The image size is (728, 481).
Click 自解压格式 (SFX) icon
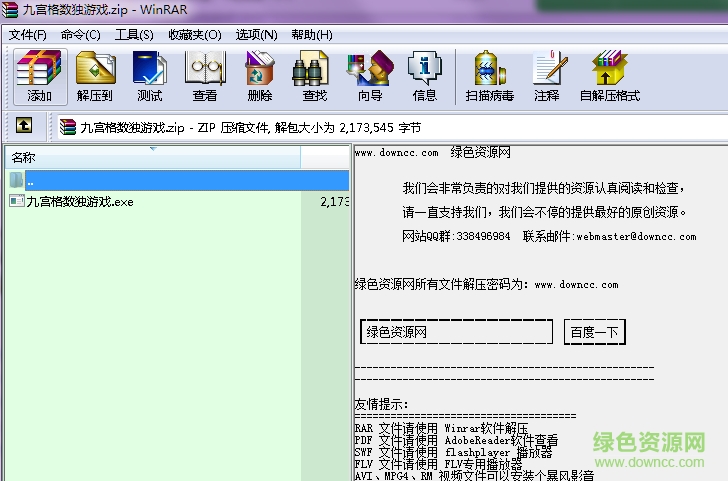[x=610, y=77]
